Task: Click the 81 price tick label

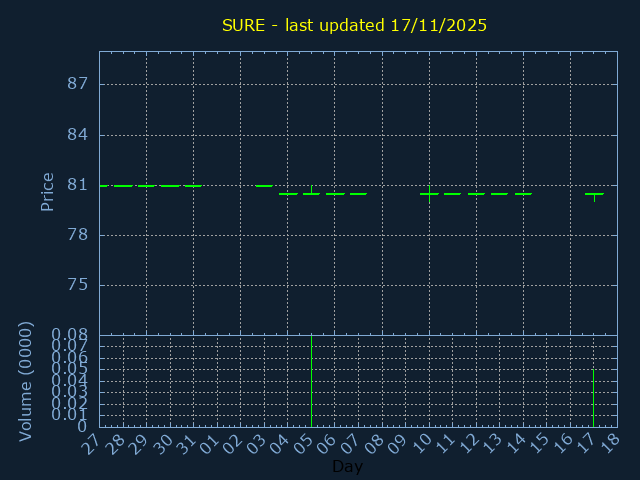Action: [x=78, y=185]
